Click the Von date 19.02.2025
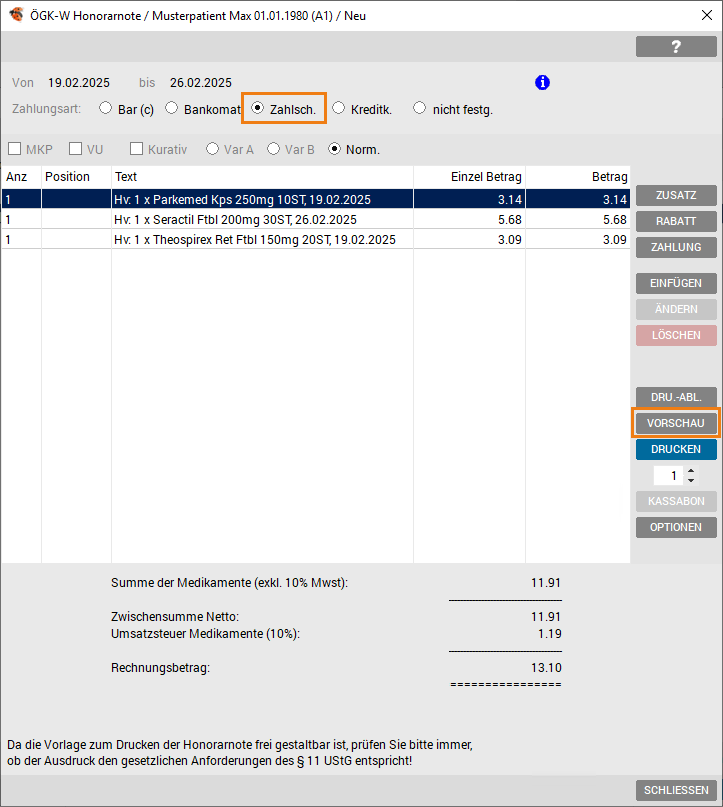This screenshot has height=807, width=723. pyautogui.click(x=79, y=83)
